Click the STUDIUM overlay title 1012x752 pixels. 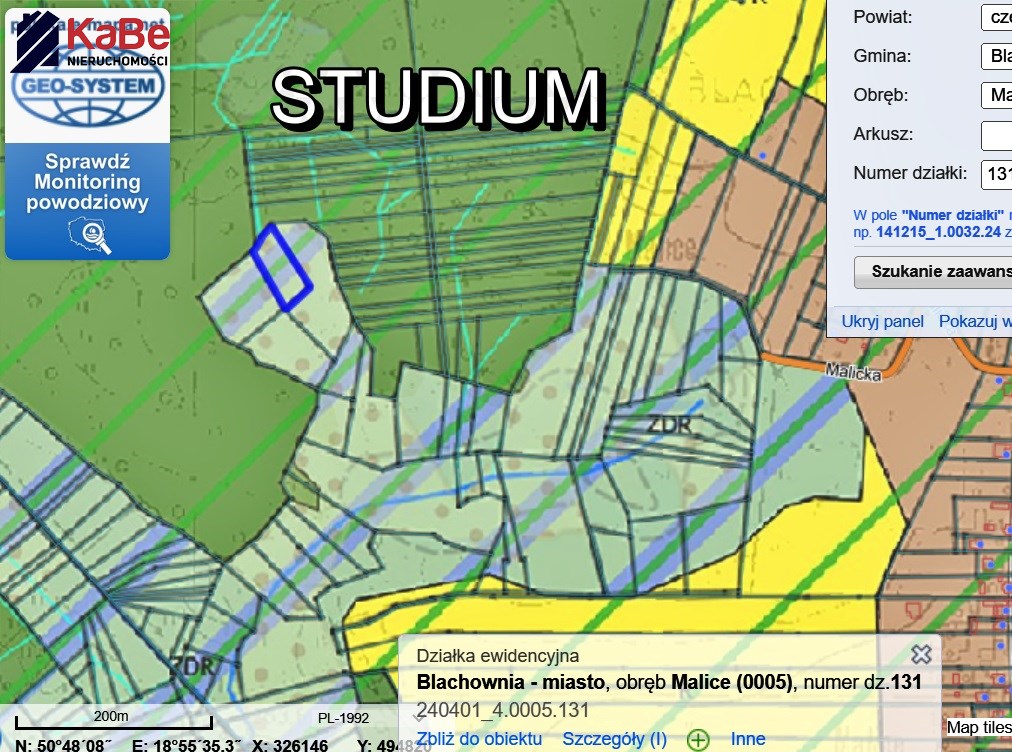click(x=438, y=97)
